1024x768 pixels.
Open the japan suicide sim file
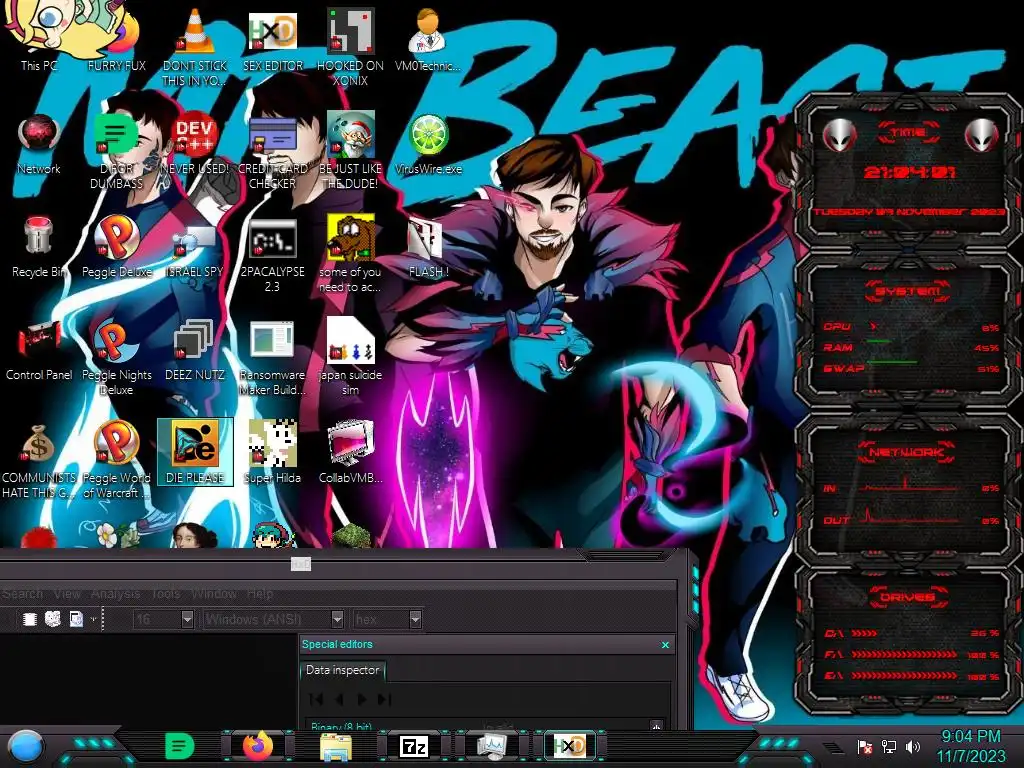tap(350, 356)
